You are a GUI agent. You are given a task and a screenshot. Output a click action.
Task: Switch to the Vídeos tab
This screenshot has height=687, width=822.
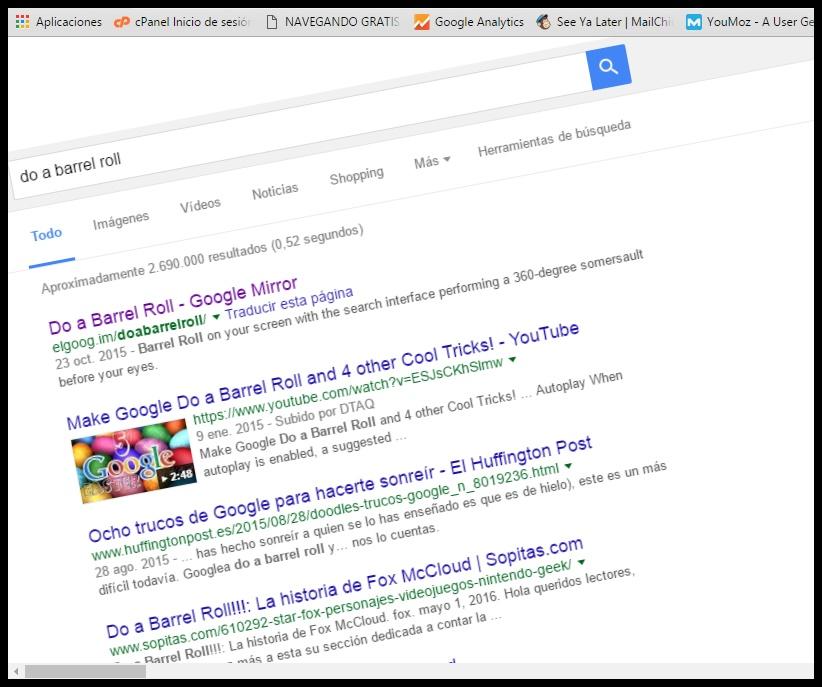click(x=200, y=204)
